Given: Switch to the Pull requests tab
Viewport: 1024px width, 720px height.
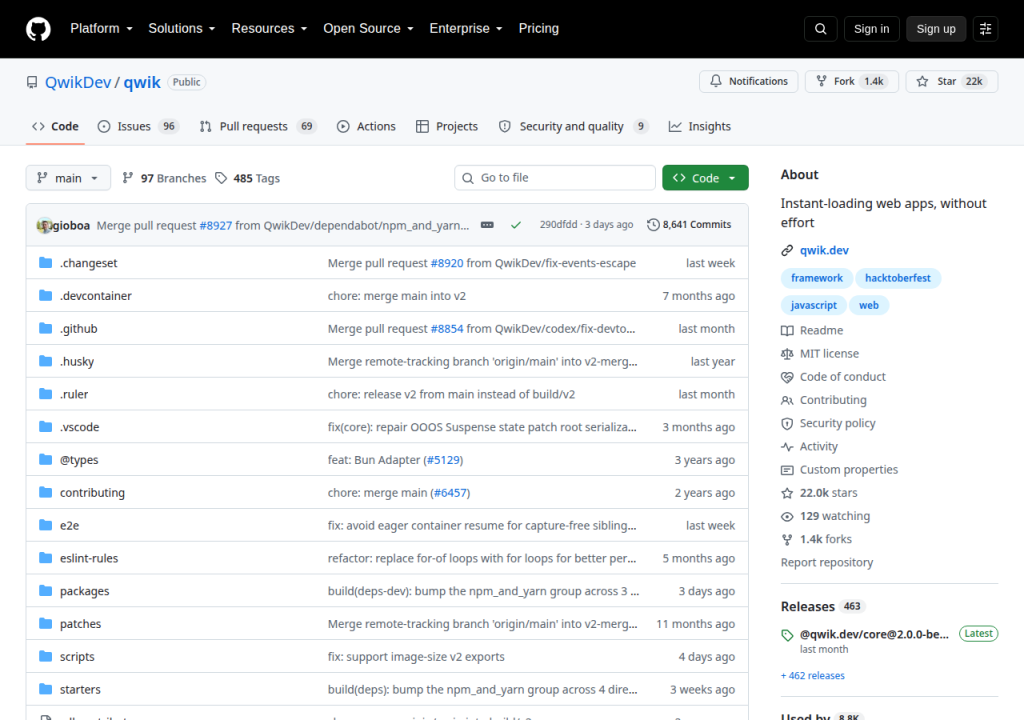Looking at the screenshot, I should click(x=257, y=126).
